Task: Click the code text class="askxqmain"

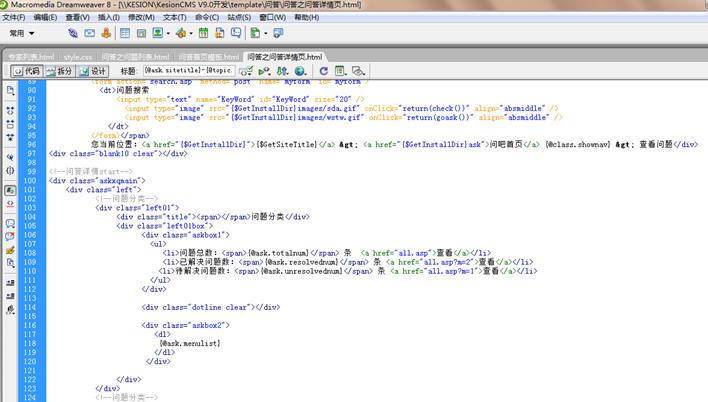Action: (x=106, y=181)
